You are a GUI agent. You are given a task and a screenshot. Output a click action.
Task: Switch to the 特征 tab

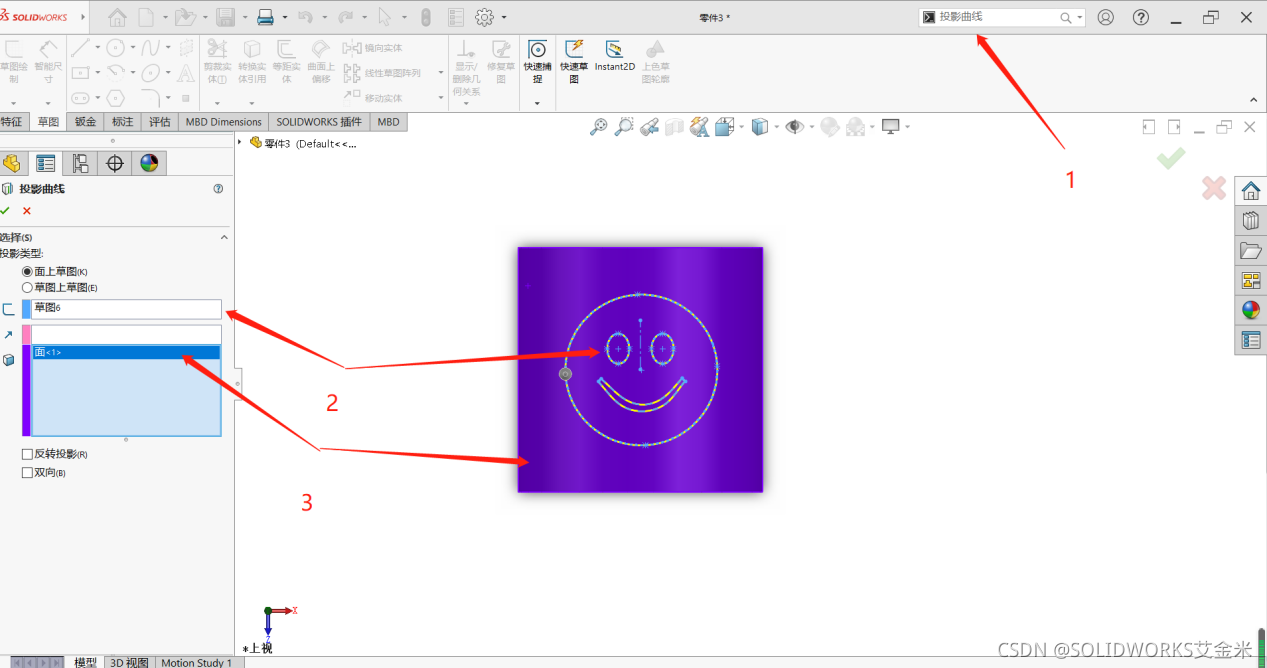[x=11, y=122]
